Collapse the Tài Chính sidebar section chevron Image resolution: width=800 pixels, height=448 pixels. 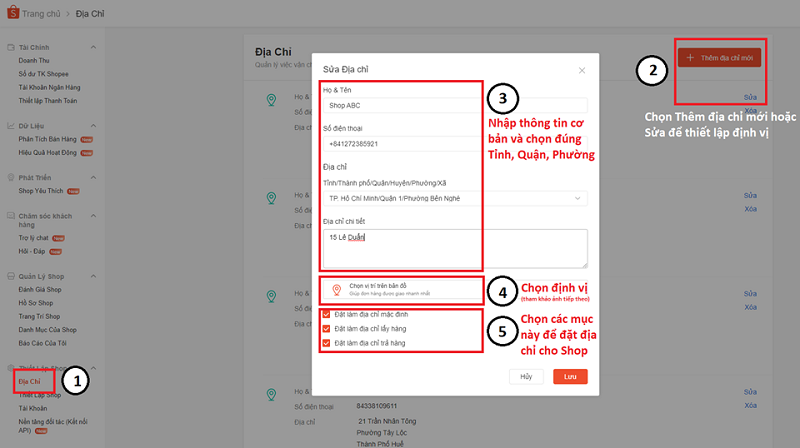click(x=93, y=47)
